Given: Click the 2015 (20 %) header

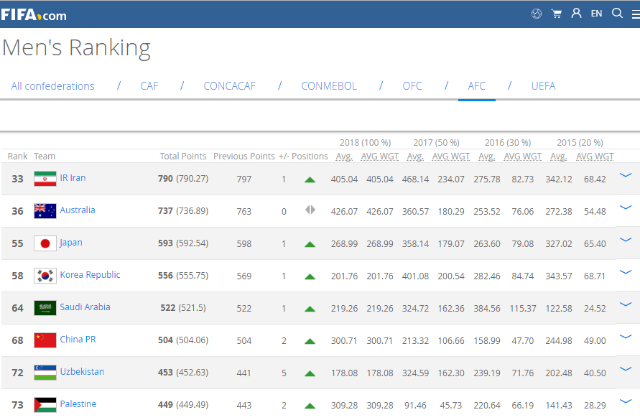Looking at the screenshot, I should [x=580, y=142].
